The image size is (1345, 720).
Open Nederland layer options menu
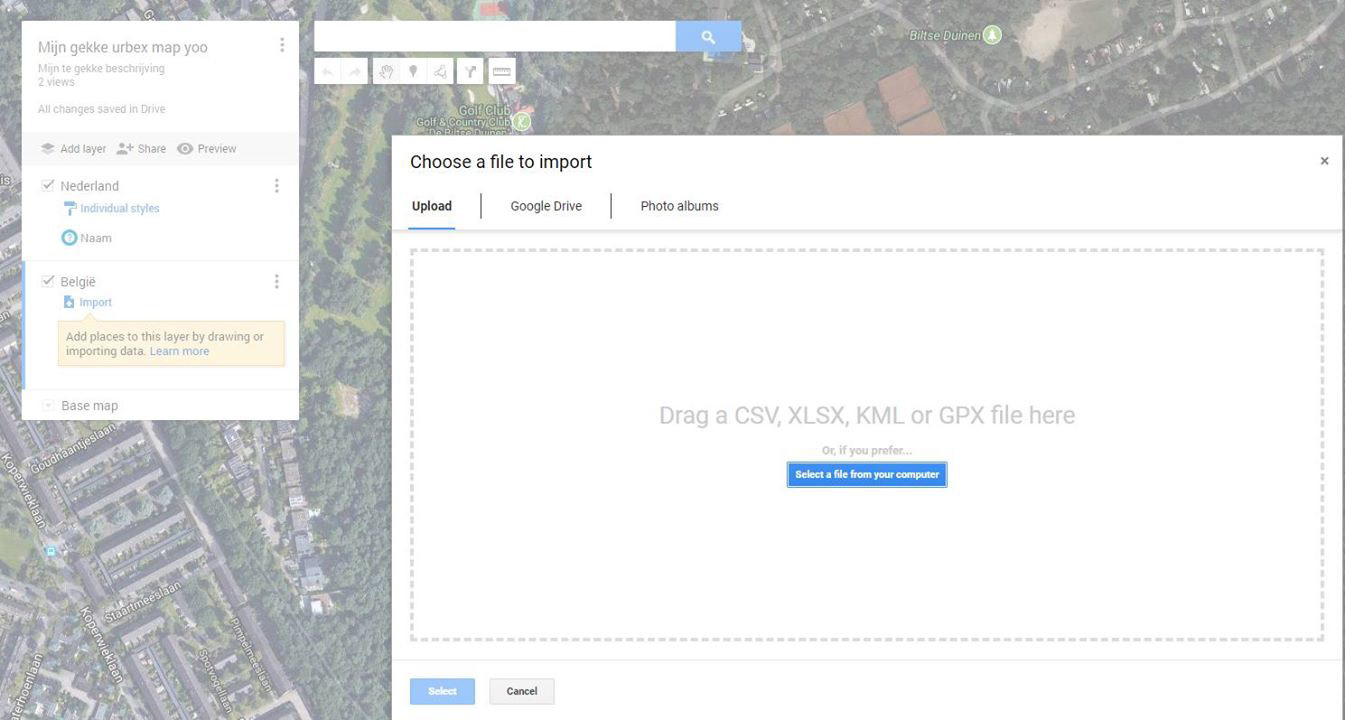[x=277, y=186]
